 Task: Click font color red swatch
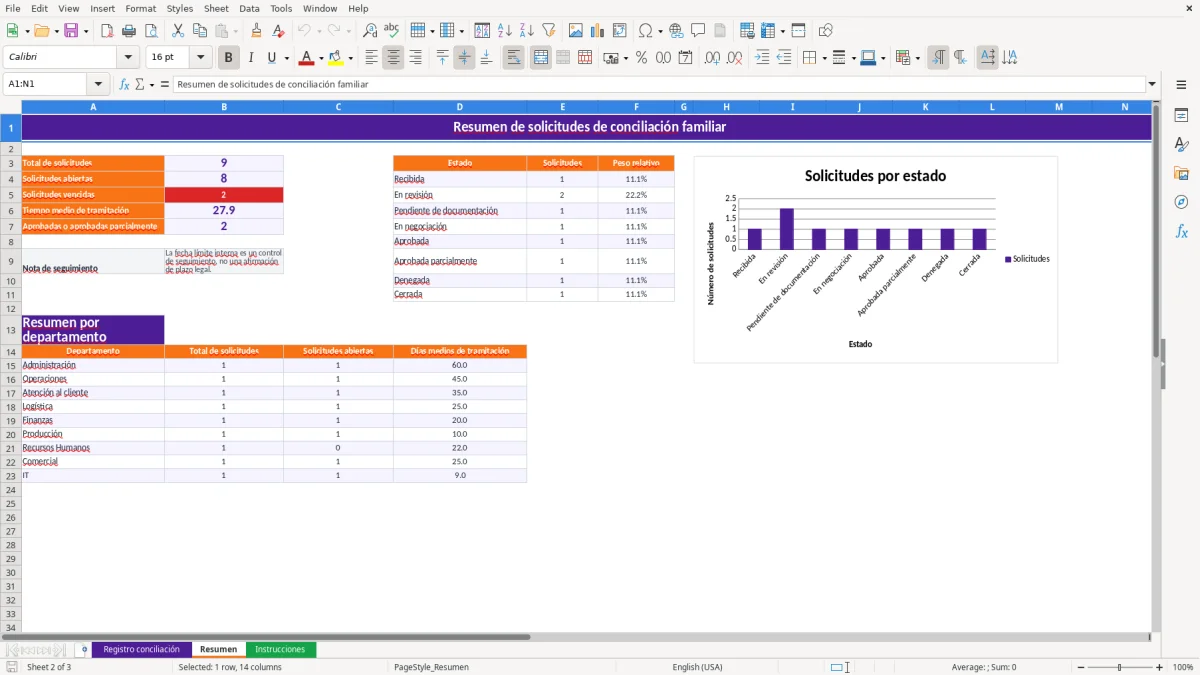306,58
